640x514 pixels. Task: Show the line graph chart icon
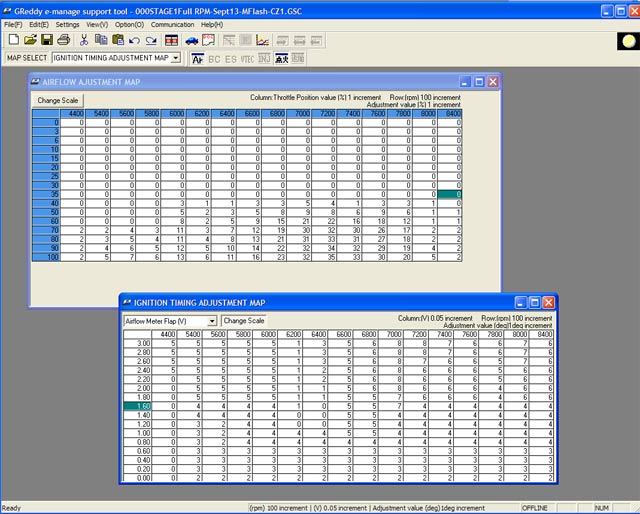(262, 40)
